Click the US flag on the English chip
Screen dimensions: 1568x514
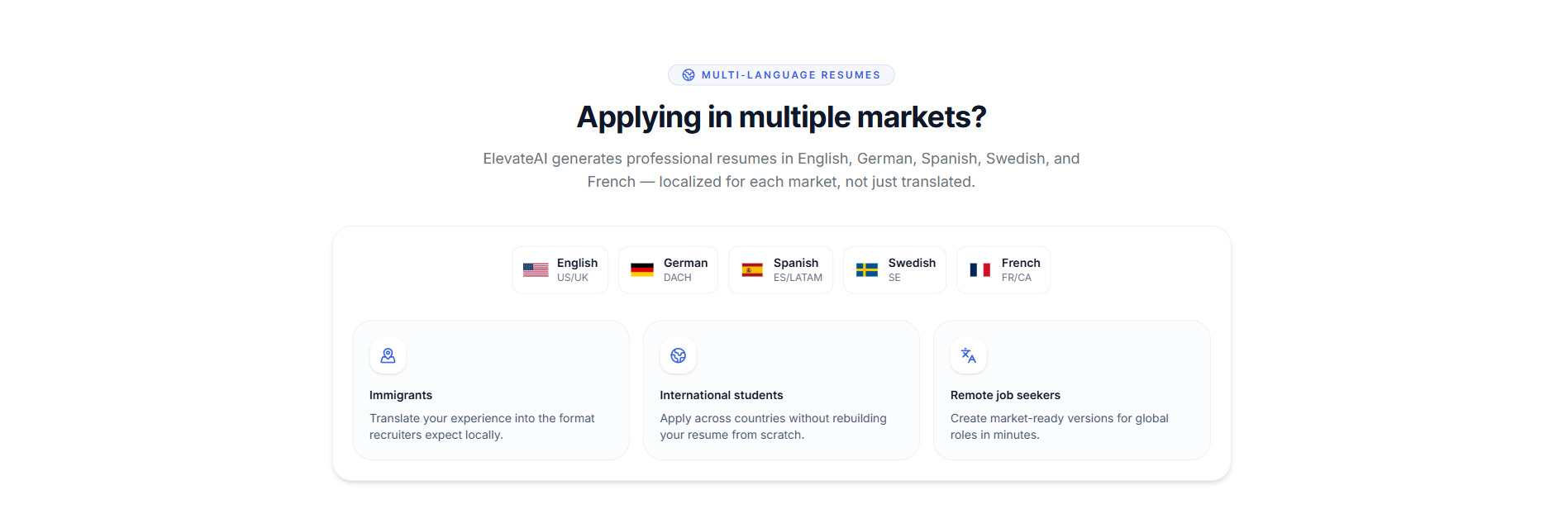[x=534, y=269]
